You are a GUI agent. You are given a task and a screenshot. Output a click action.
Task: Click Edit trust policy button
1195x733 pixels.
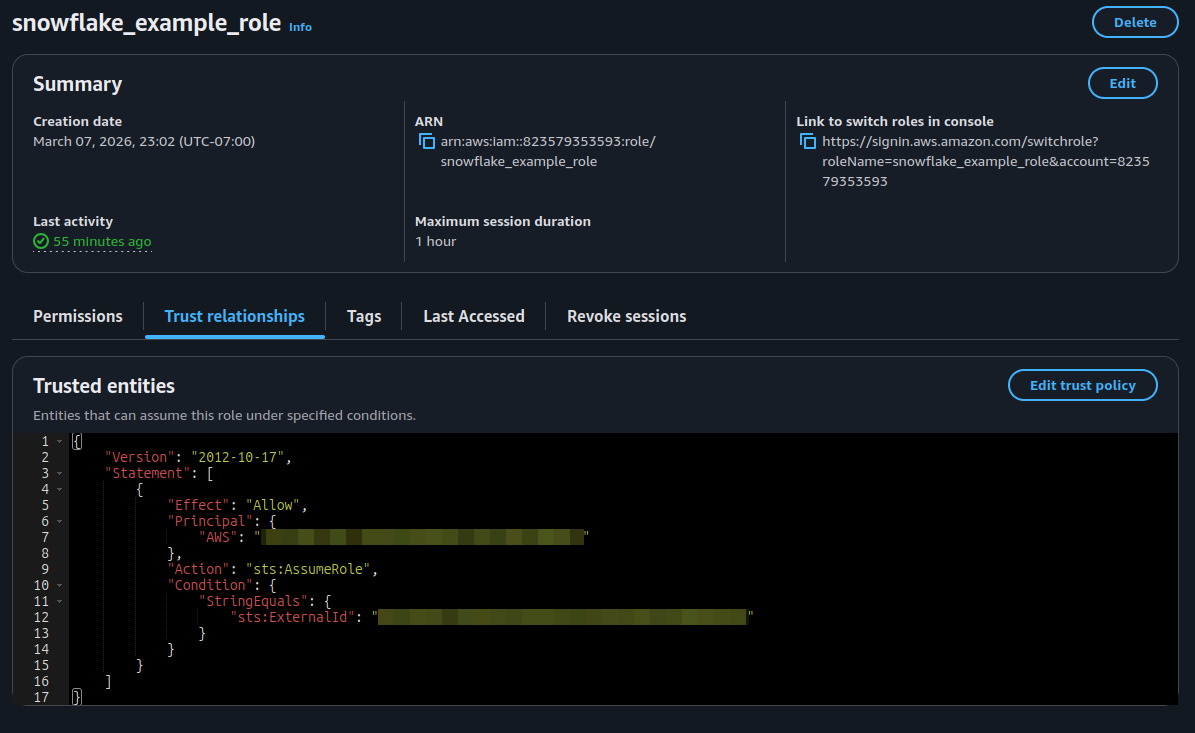pos(1082,385)
